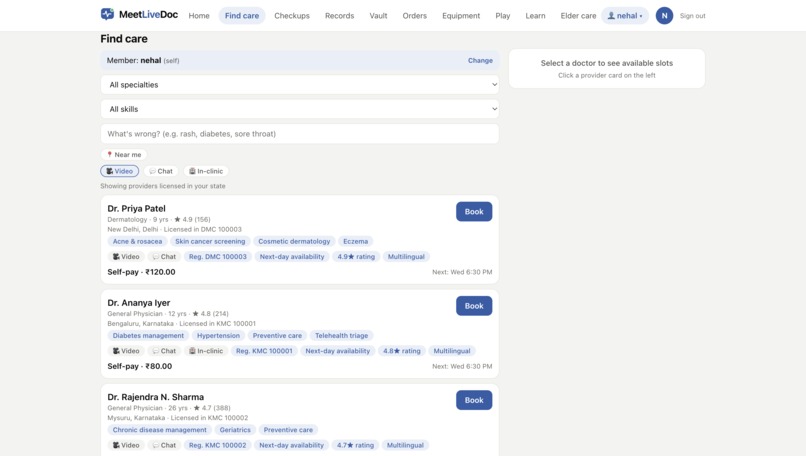Click Dr. Iyer's Preventive care tag
The width and height of the screenshot is (806, 456).
pos(277,336)
